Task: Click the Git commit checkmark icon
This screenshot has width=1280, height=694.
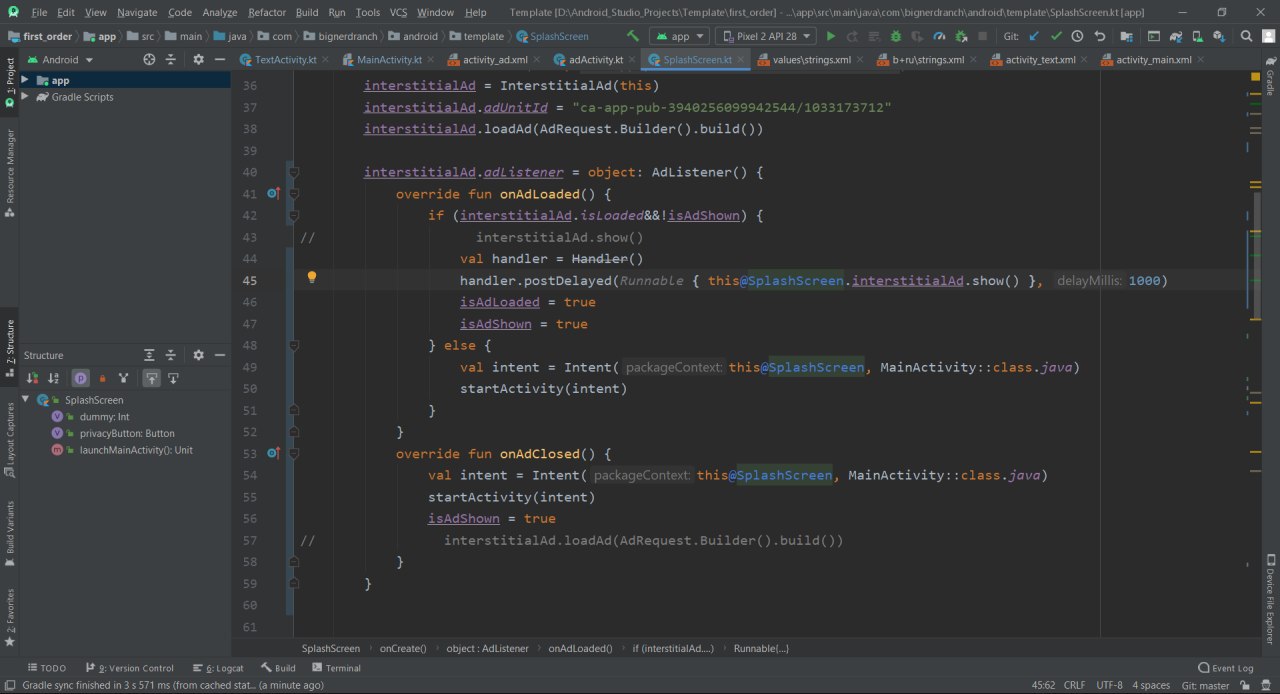Action: coord(1056,36)
